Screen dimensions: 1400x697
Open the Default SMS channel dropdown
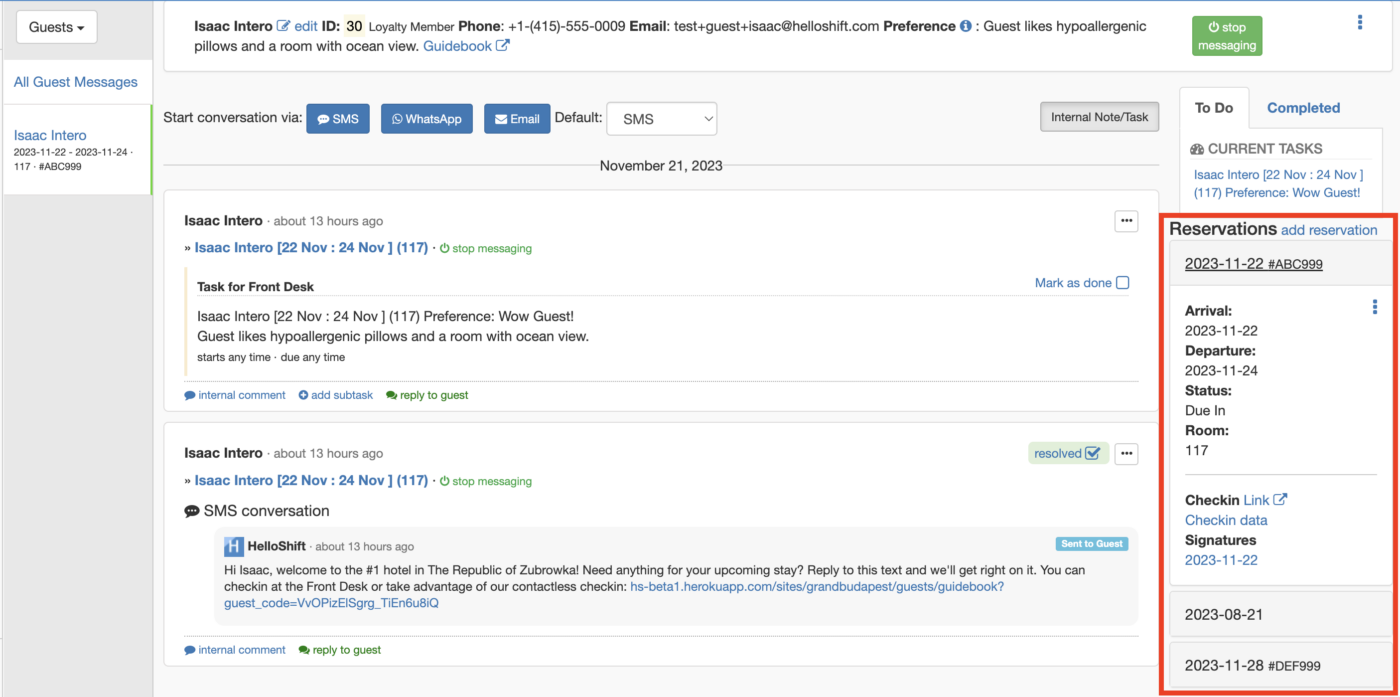point(662,118)
